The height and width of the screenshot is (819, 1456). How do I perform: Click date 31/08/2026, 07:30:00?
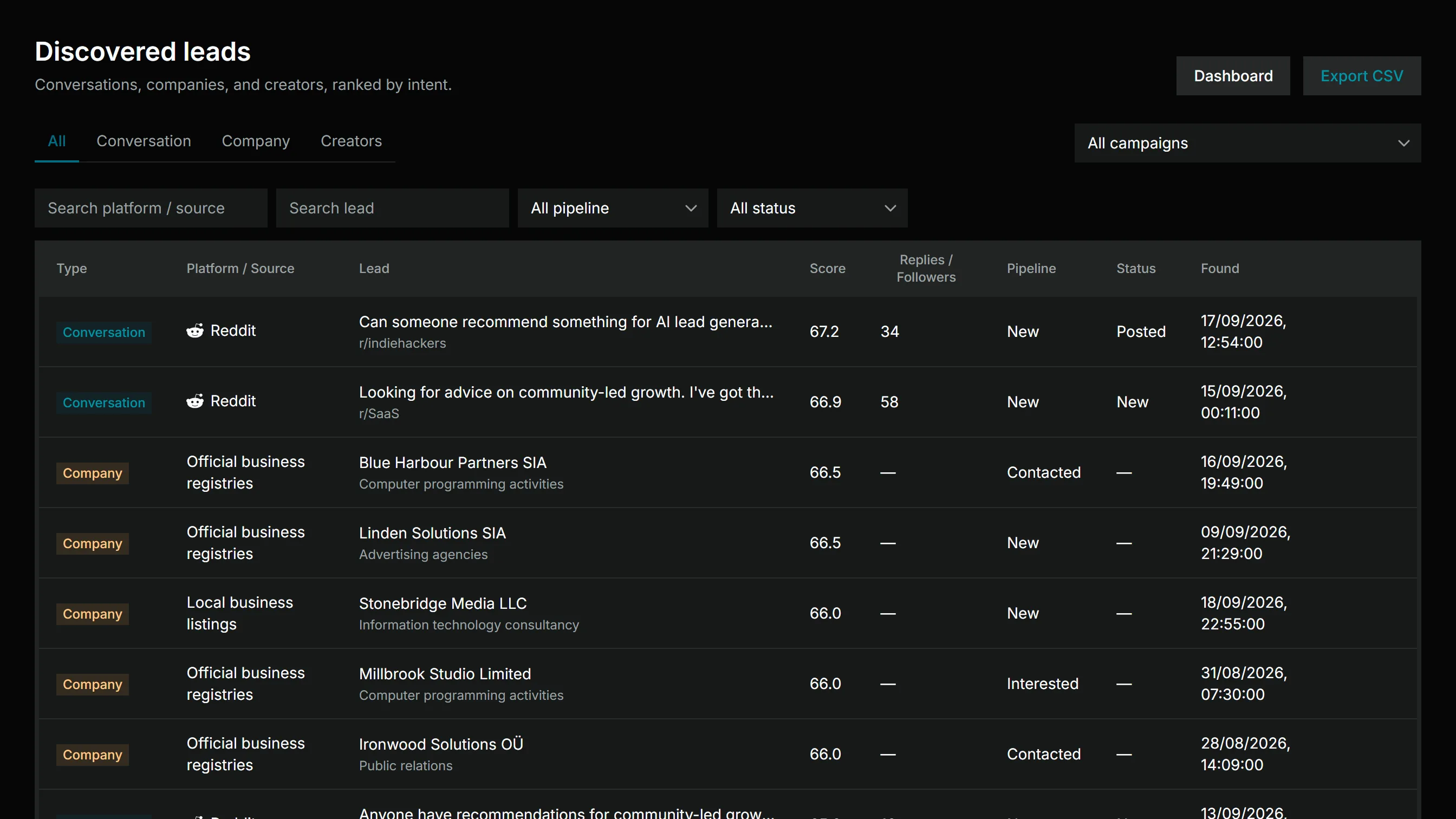click(1244, 684)
